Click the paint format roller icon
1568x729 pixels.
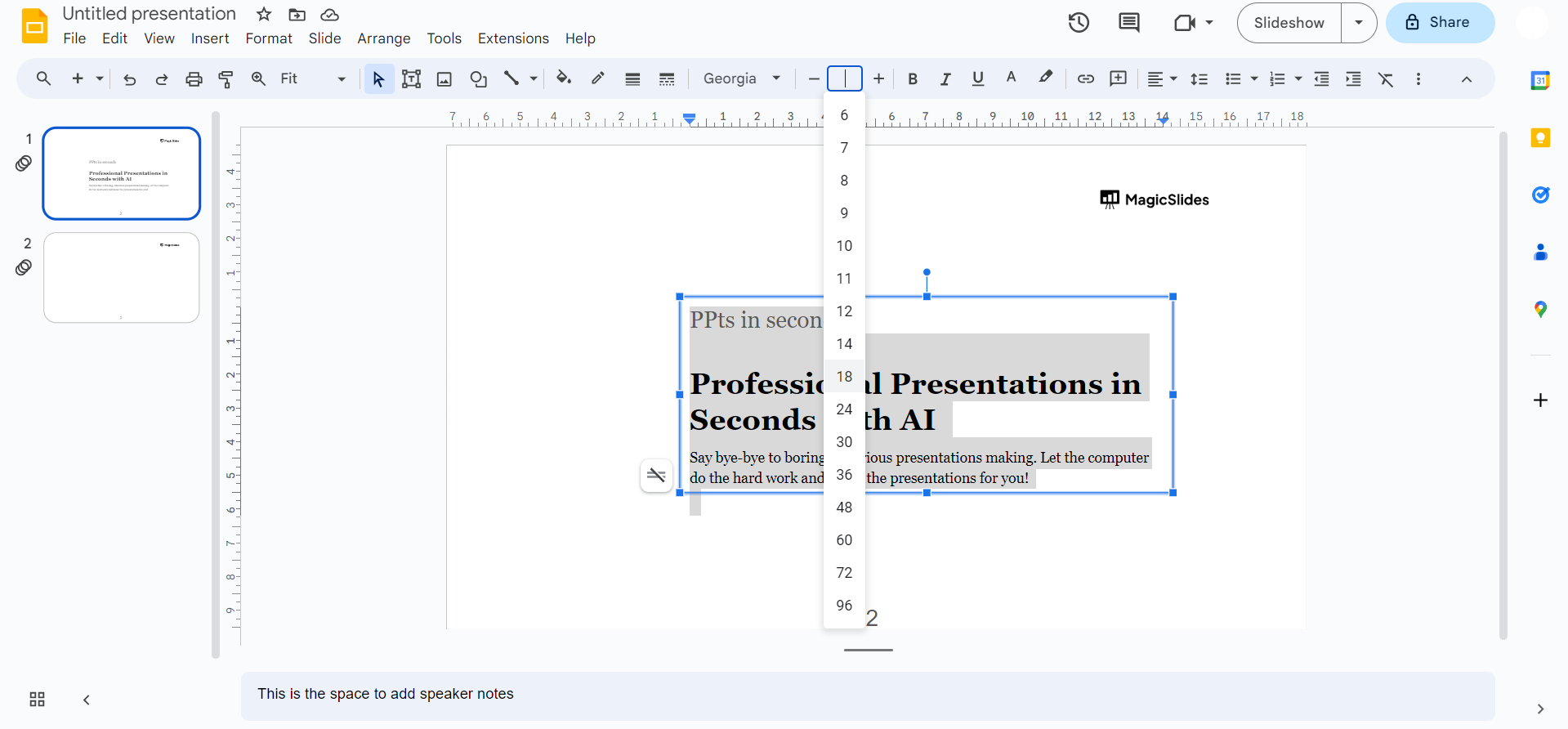coord(226,79)
